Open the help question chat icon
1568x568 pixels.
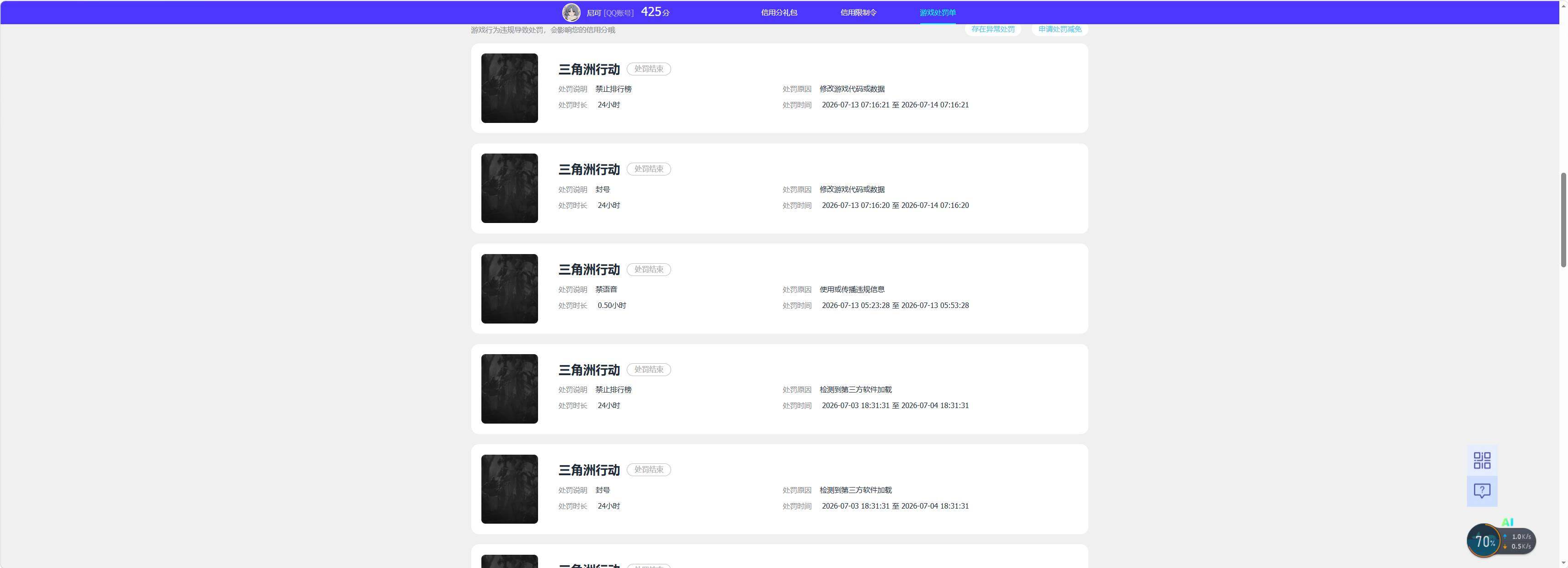(1482, 491)
